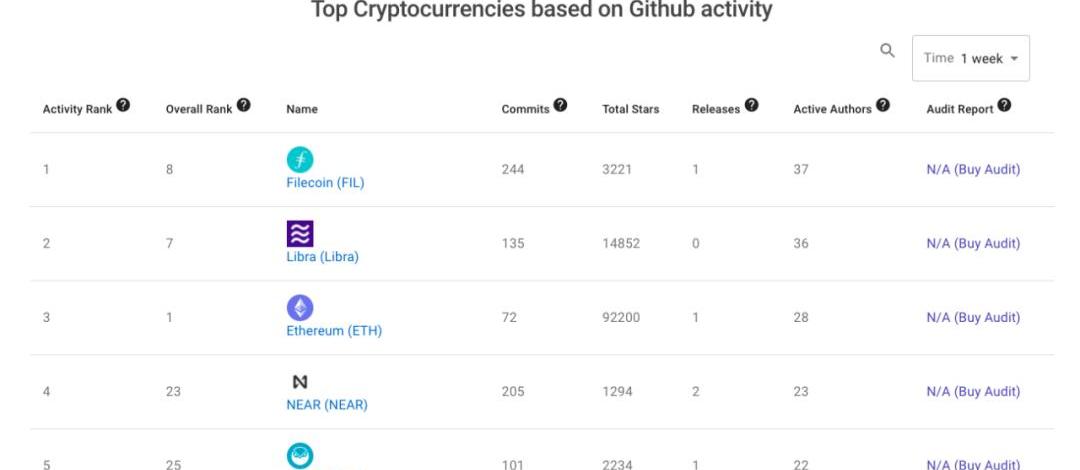The width and height of the screenshot is (1080, 470).
Task: Click help icon next to Releases
Action: [x=751, y=105]
